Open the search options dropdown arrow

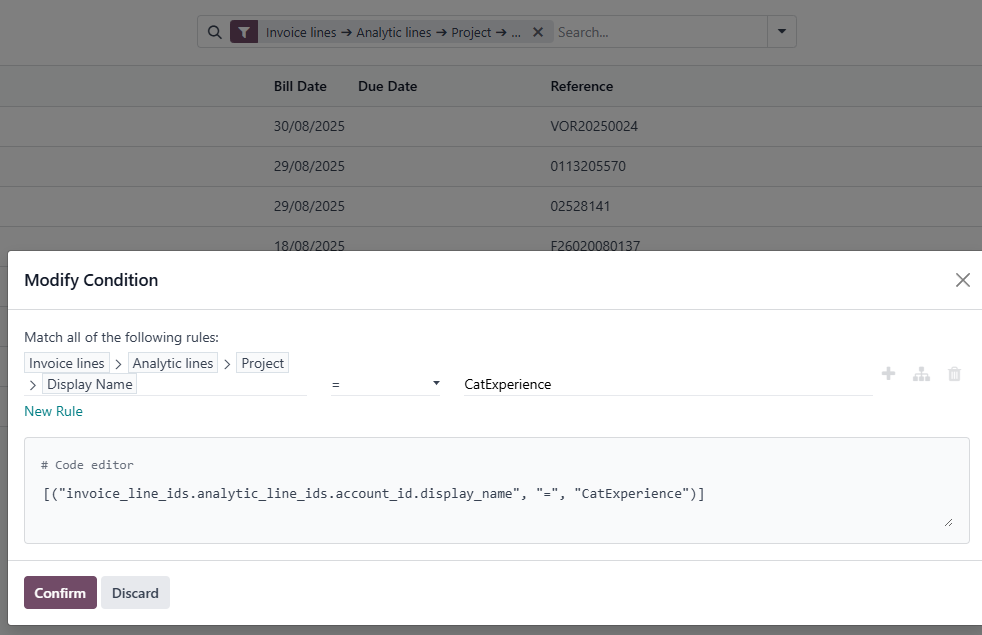click(781, 32)
